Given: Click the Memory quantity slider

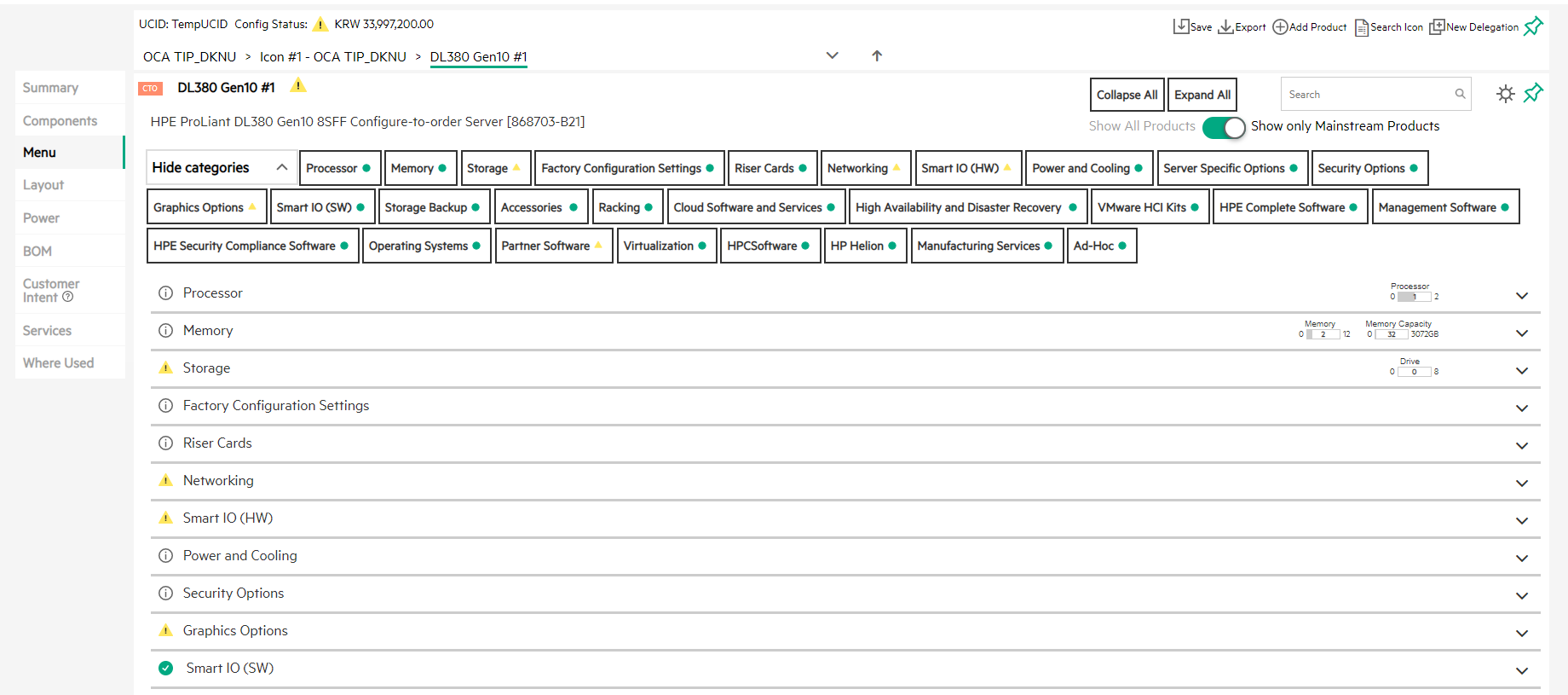Looking at the screenshot, I should pos(1323,334).
